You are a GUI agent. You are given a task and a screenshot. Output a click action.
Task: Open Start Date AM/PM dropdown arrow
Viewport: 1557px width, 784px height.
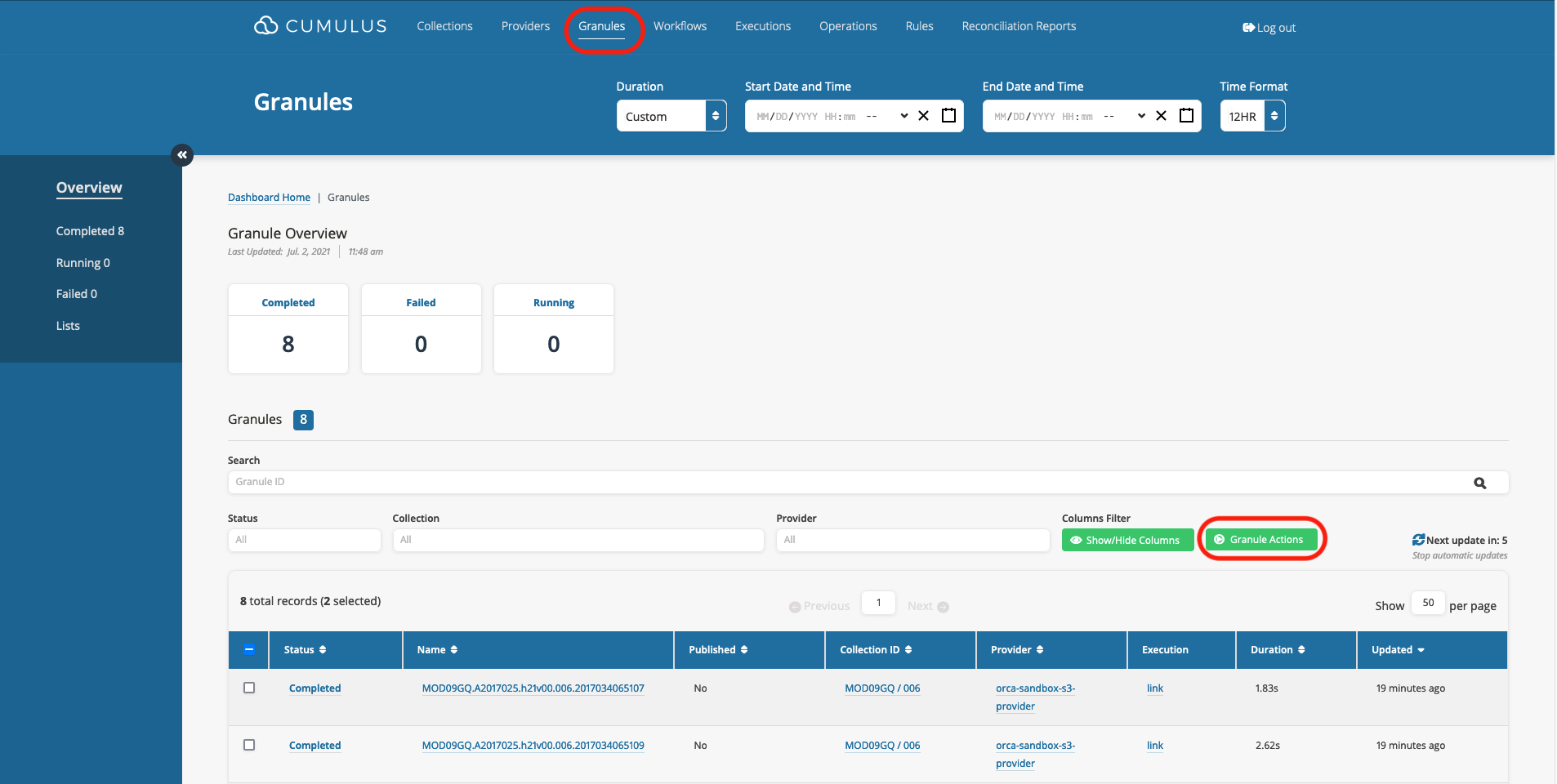tap(903, 116)
